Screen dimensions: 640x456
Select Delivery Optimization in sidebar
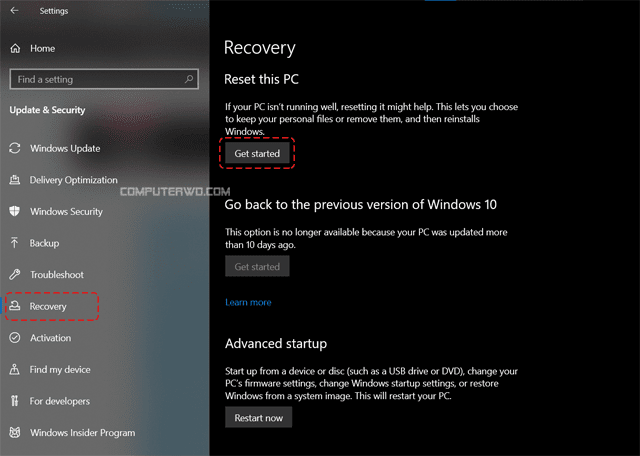pyautogui.click(x=73, y=180)
